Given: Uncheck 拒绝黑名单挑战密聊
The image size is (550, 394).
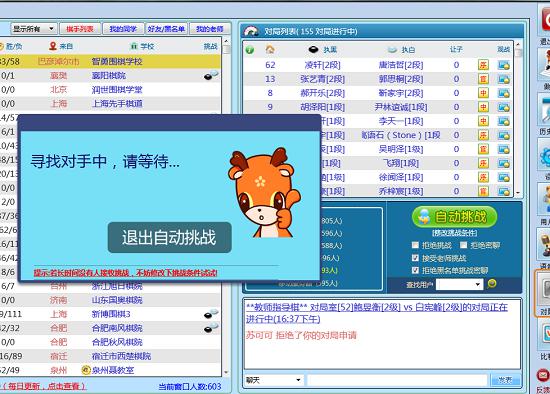Looking at the screenshot, I should (415, 270).
